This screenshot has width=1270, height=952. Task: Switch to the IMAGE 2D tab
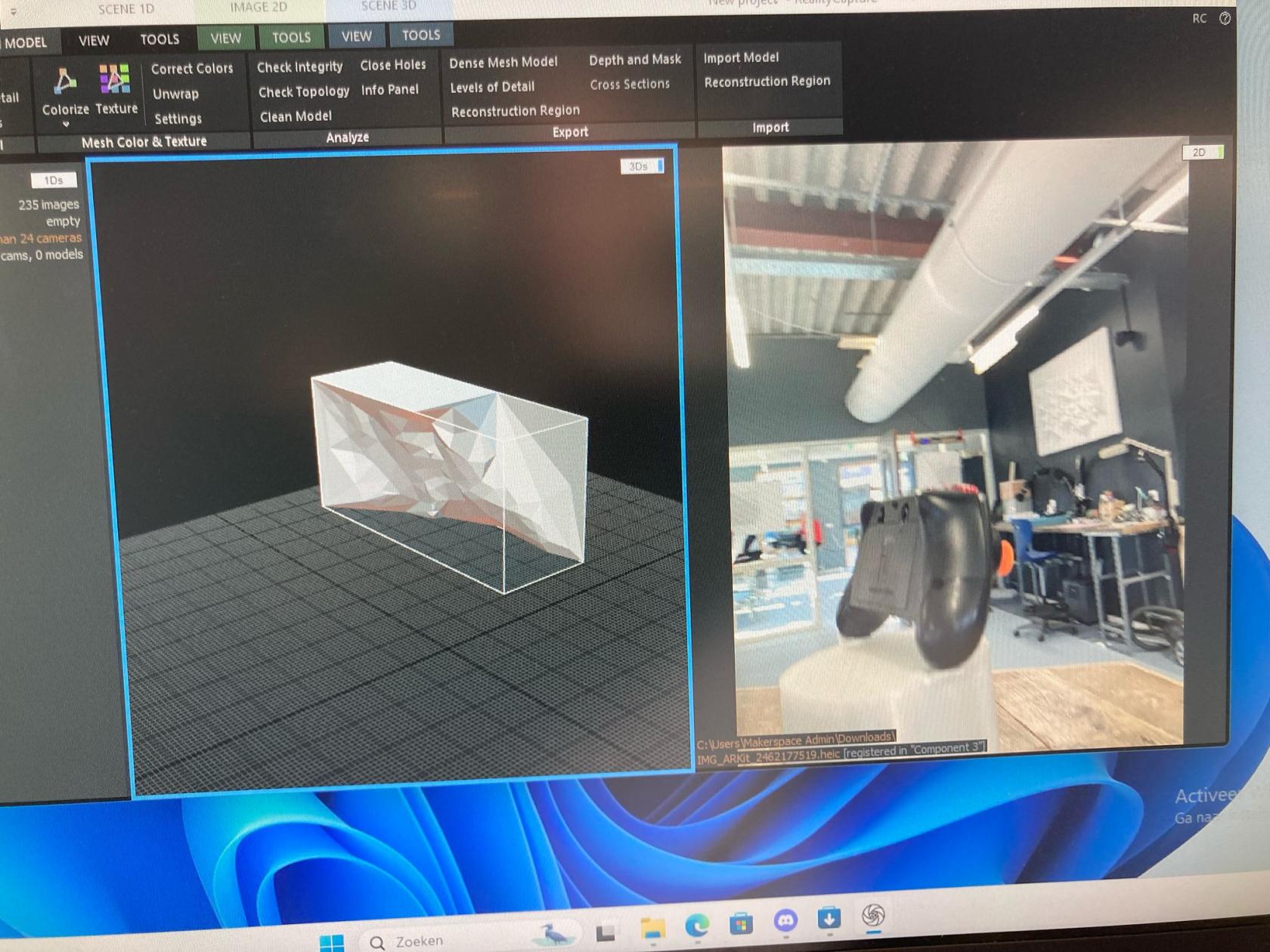pyautogui.click(x=259, y=8)
